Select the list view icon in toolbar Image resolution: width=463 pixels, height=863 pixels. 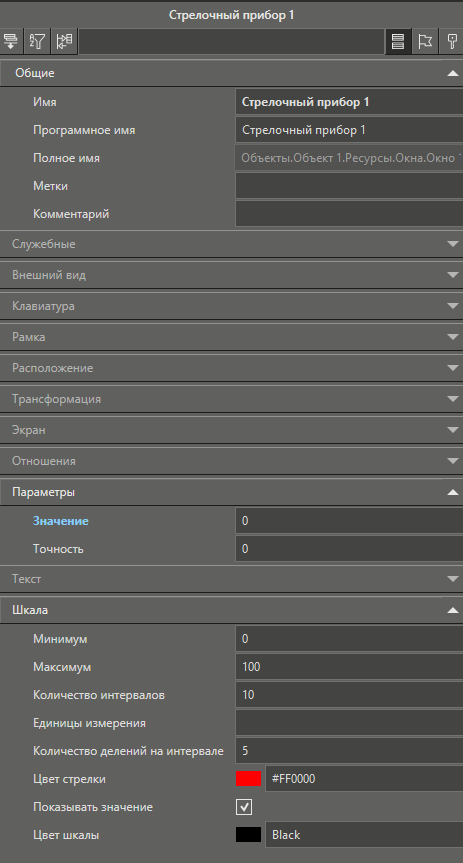pyautogui.click(x=397, y=41)
